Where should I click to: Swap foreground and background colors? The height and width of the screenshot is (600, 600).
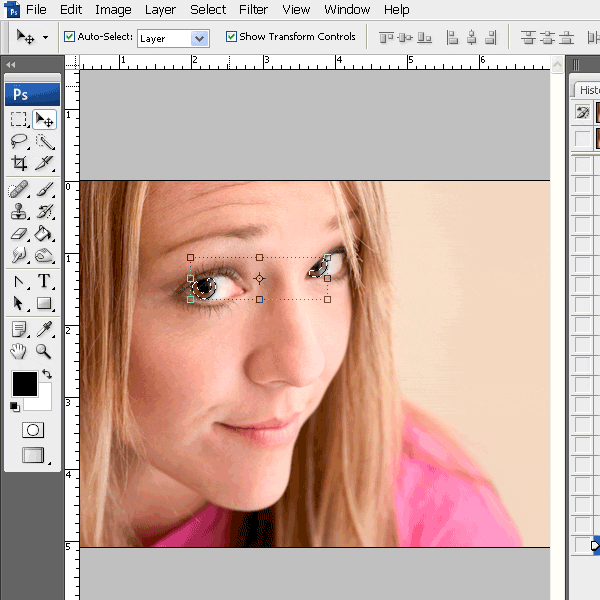click(x=47, y=373)
